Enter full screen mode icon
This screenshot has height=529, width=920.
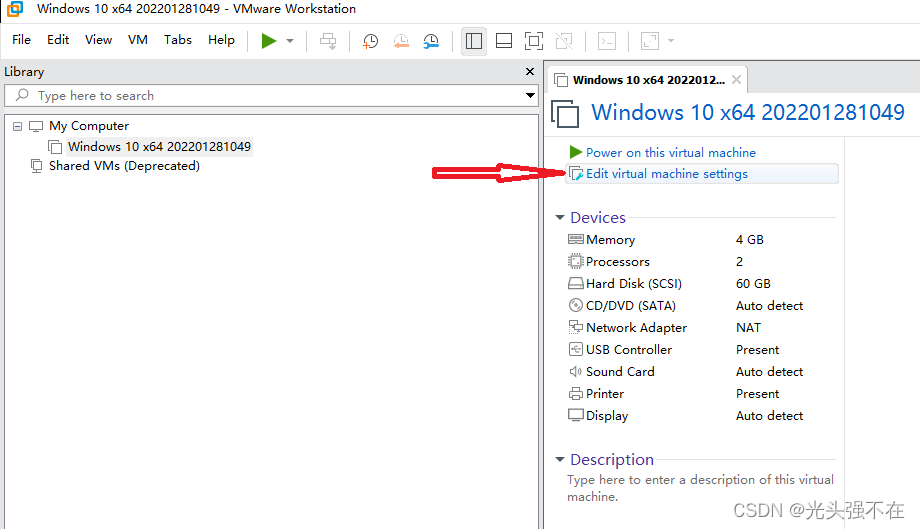(x=533, y=41)
